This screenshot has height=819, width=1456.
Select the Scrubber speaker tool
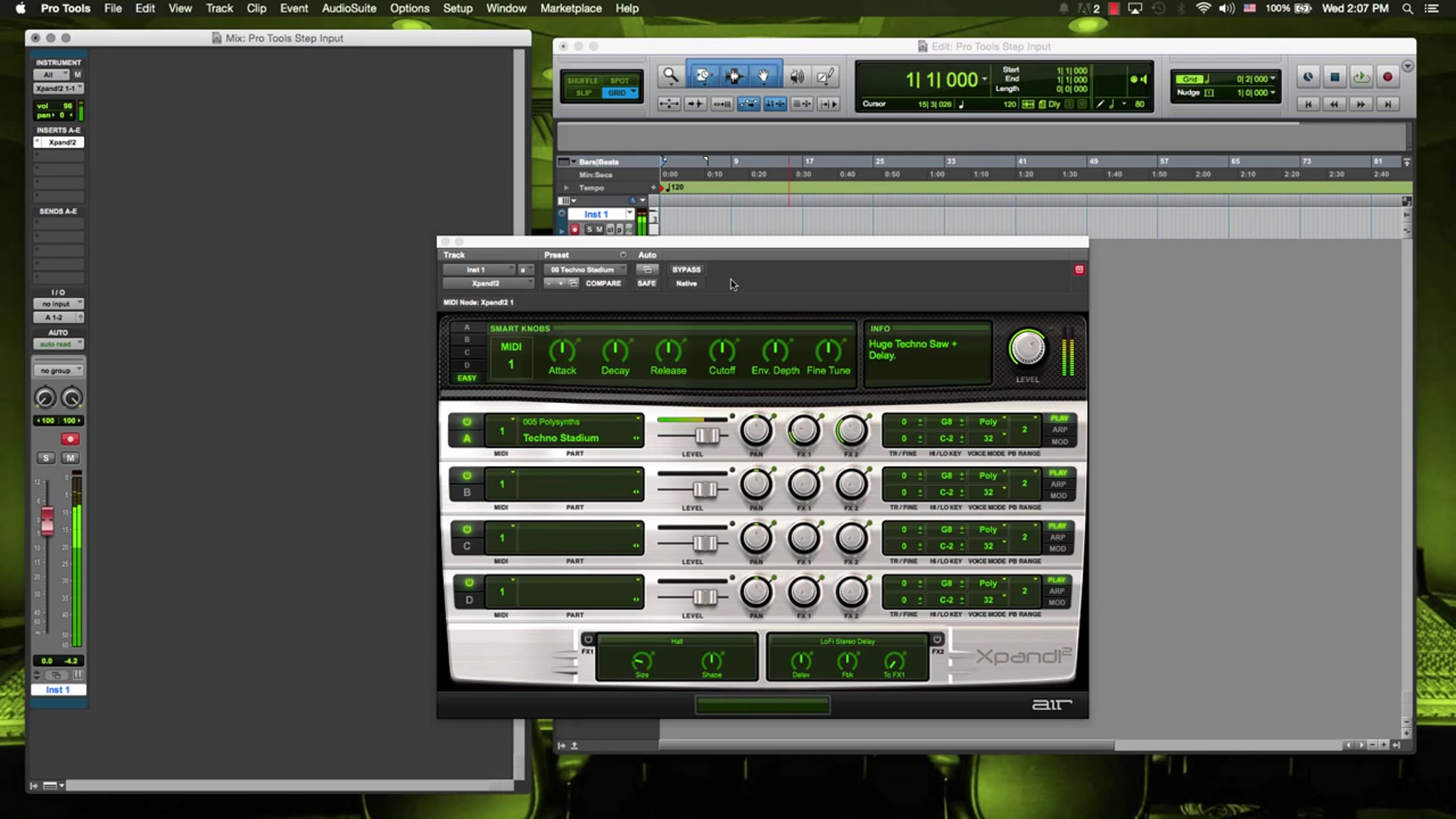(x=797, y=76)
